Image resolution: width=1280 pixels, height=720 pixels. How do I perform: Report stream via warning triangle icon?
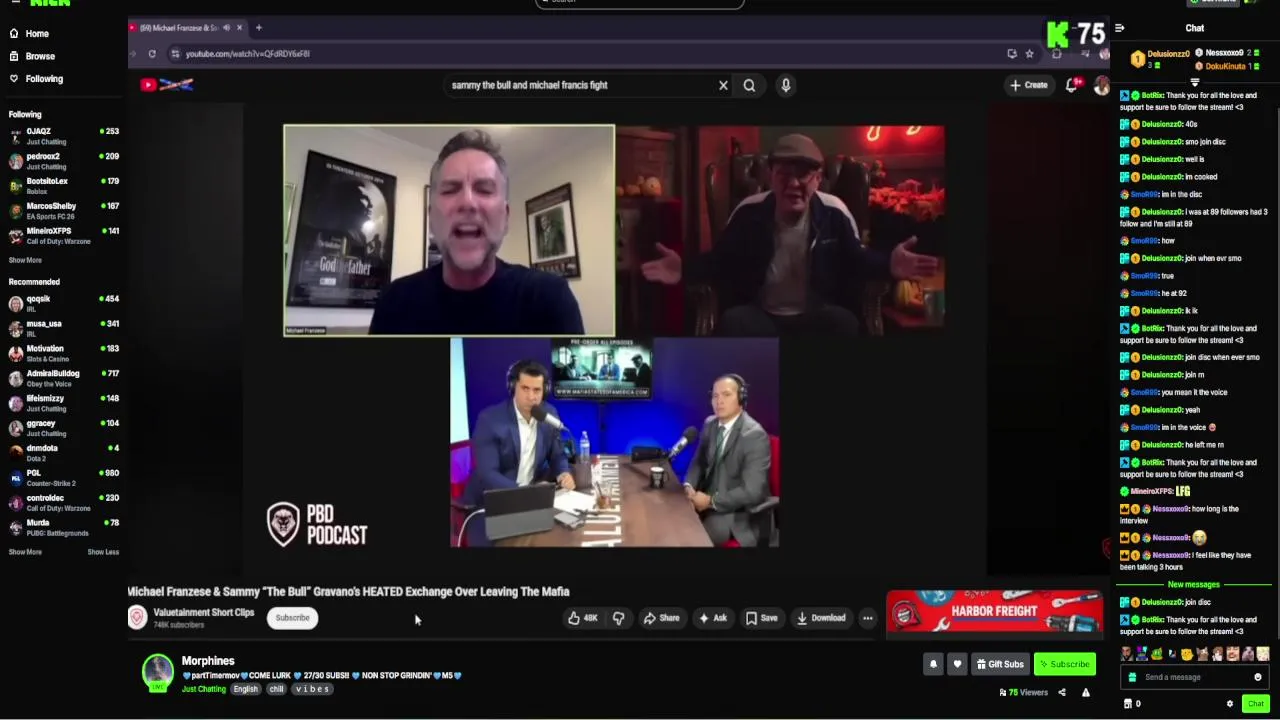coord(1085,692)
